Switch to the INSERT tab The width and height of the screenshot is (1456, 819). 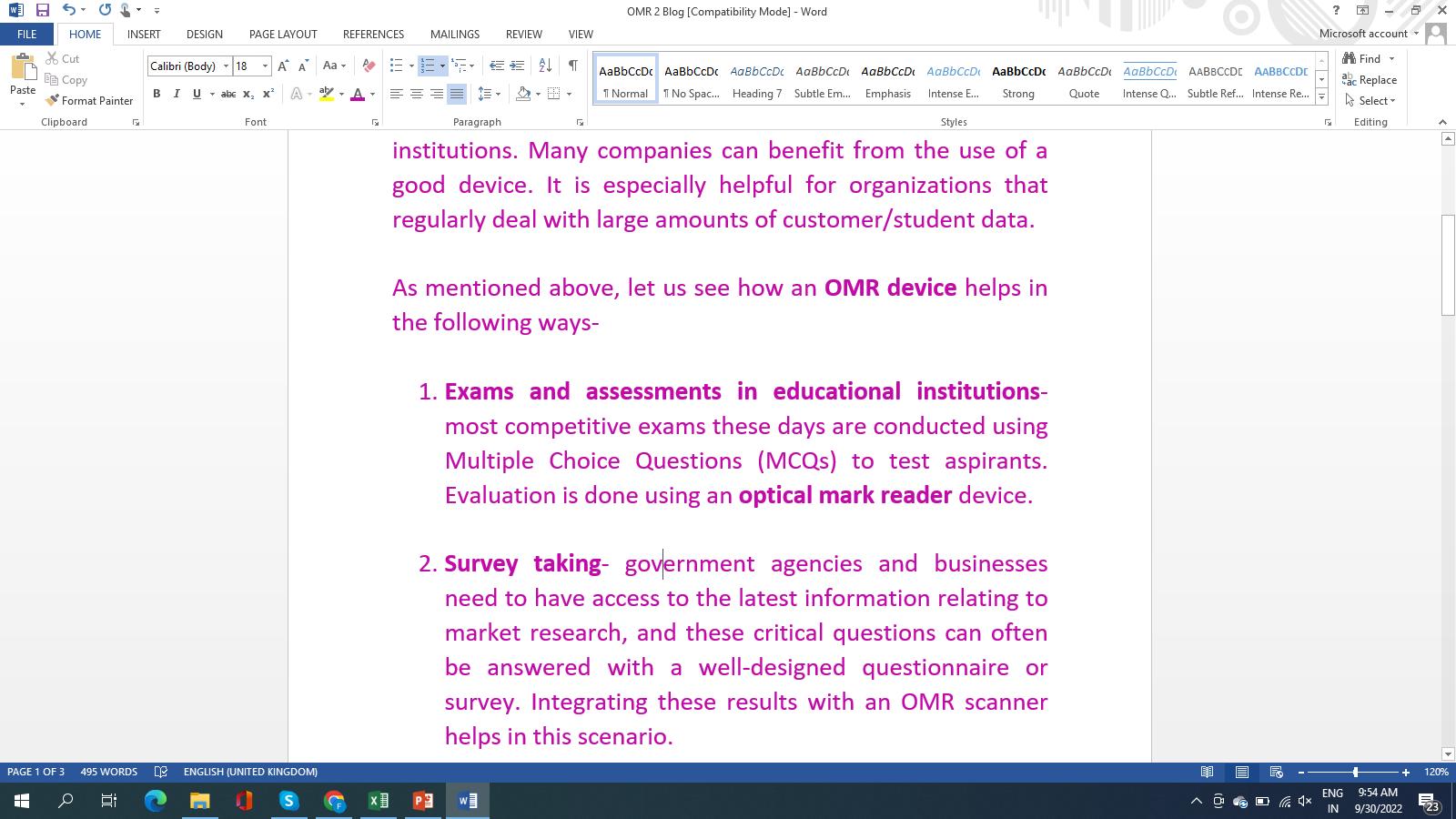pos(144,35)
